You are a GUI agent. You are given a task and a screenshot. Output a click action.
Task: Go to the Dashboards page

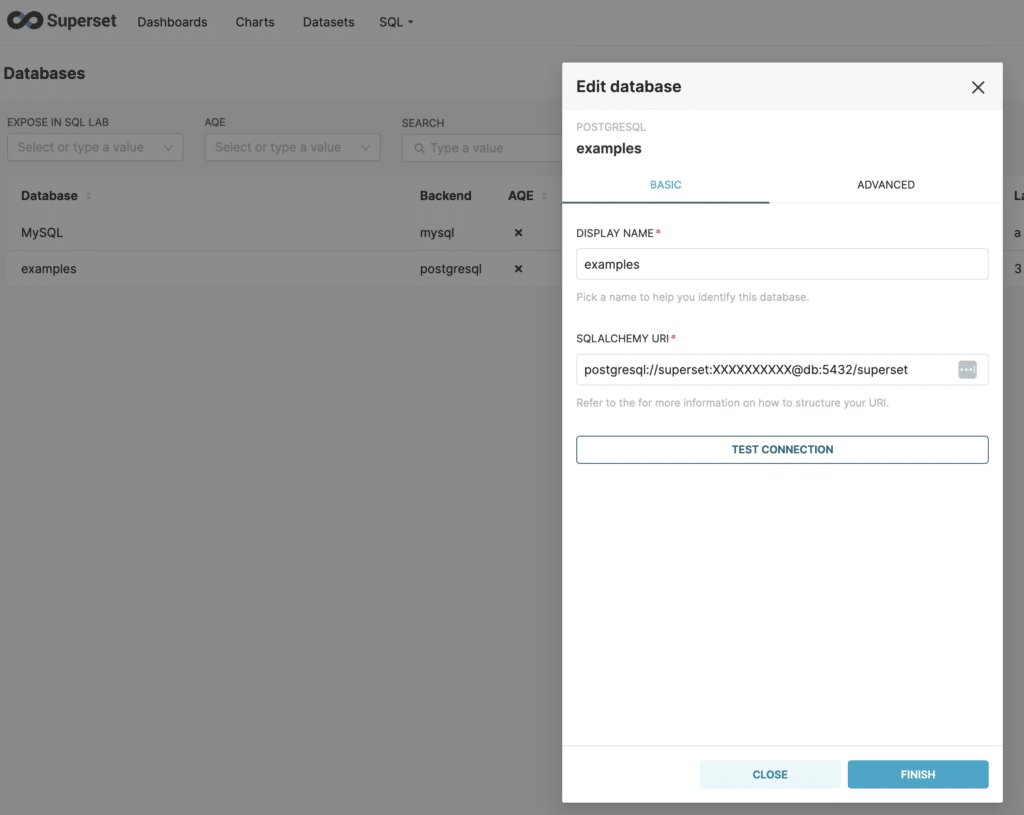[x=171, y=21]
